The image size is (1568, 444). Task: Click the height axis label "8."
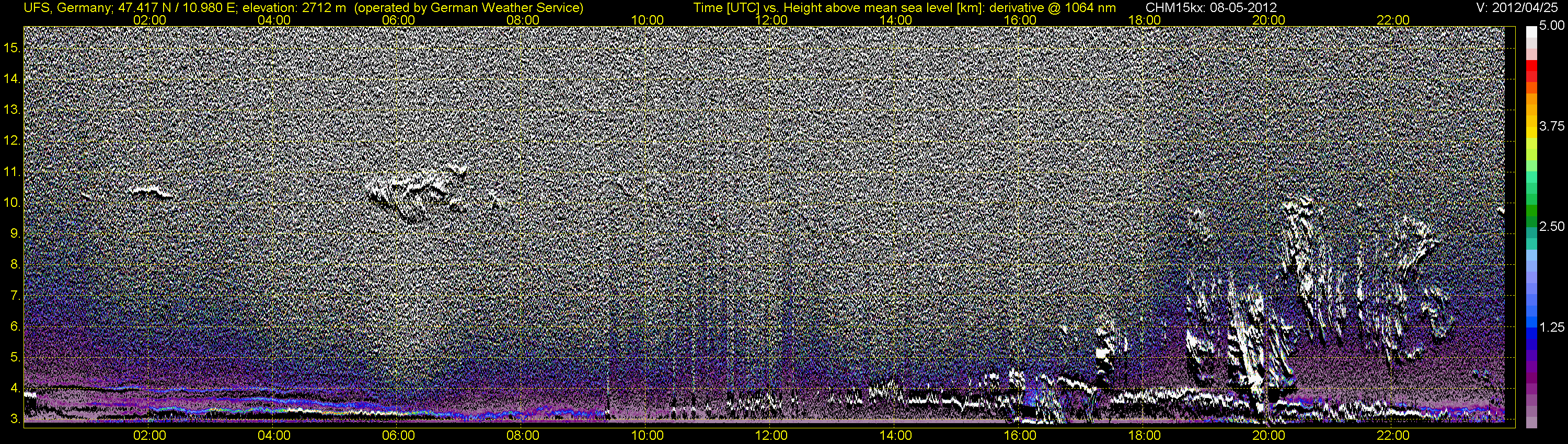pos(16,265)
